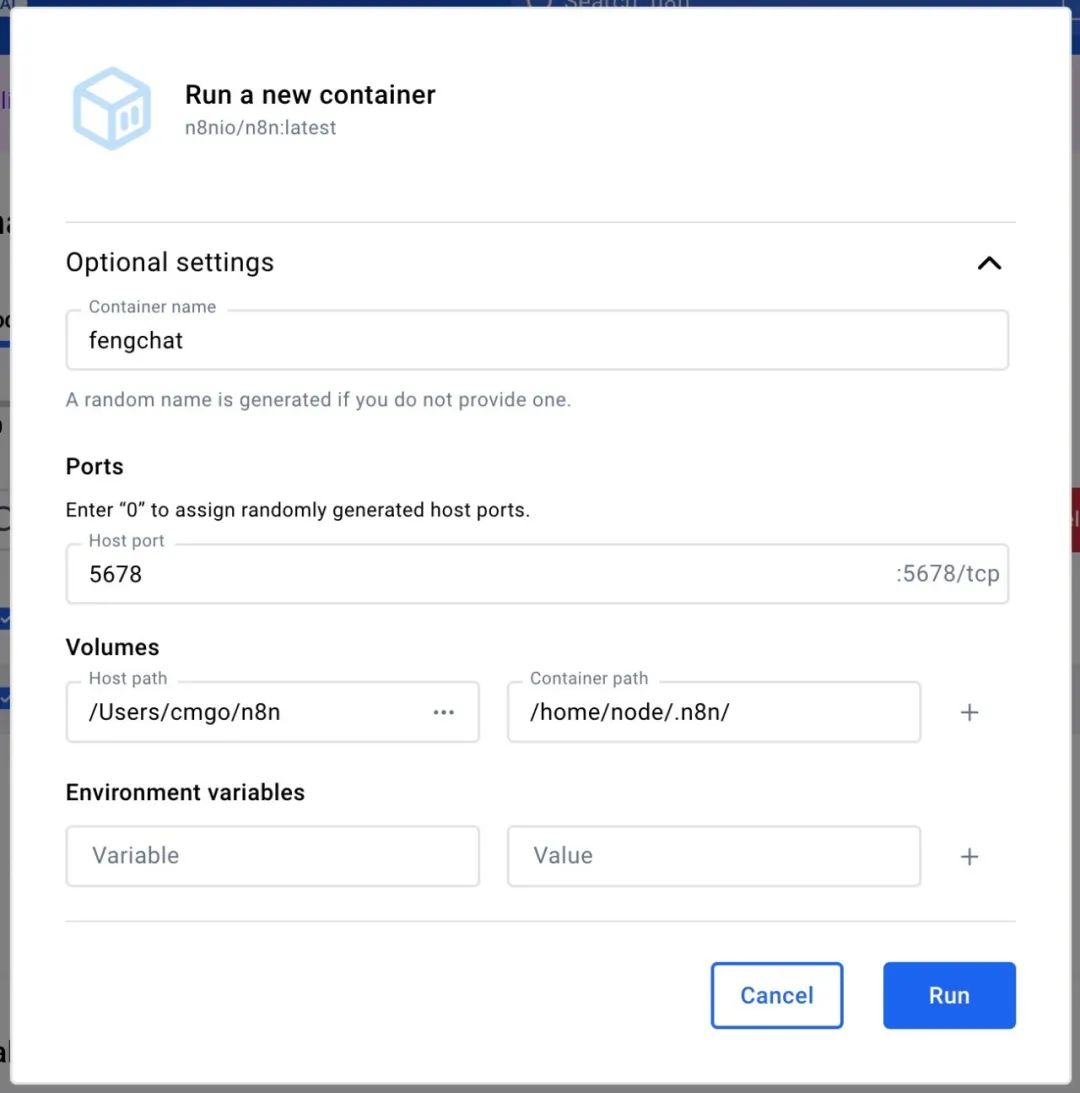Add another environment variable with plus icon
The width and height of the screenshot is (1080, 1093).
click(x=969, y=856)
